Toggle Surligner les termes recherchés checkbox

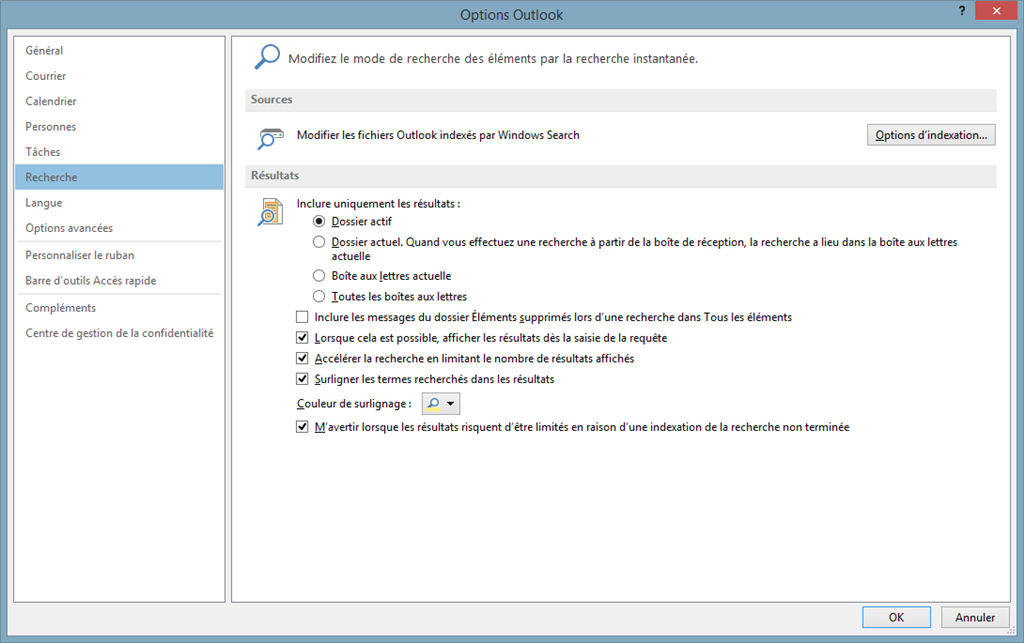tap(302, 379)
